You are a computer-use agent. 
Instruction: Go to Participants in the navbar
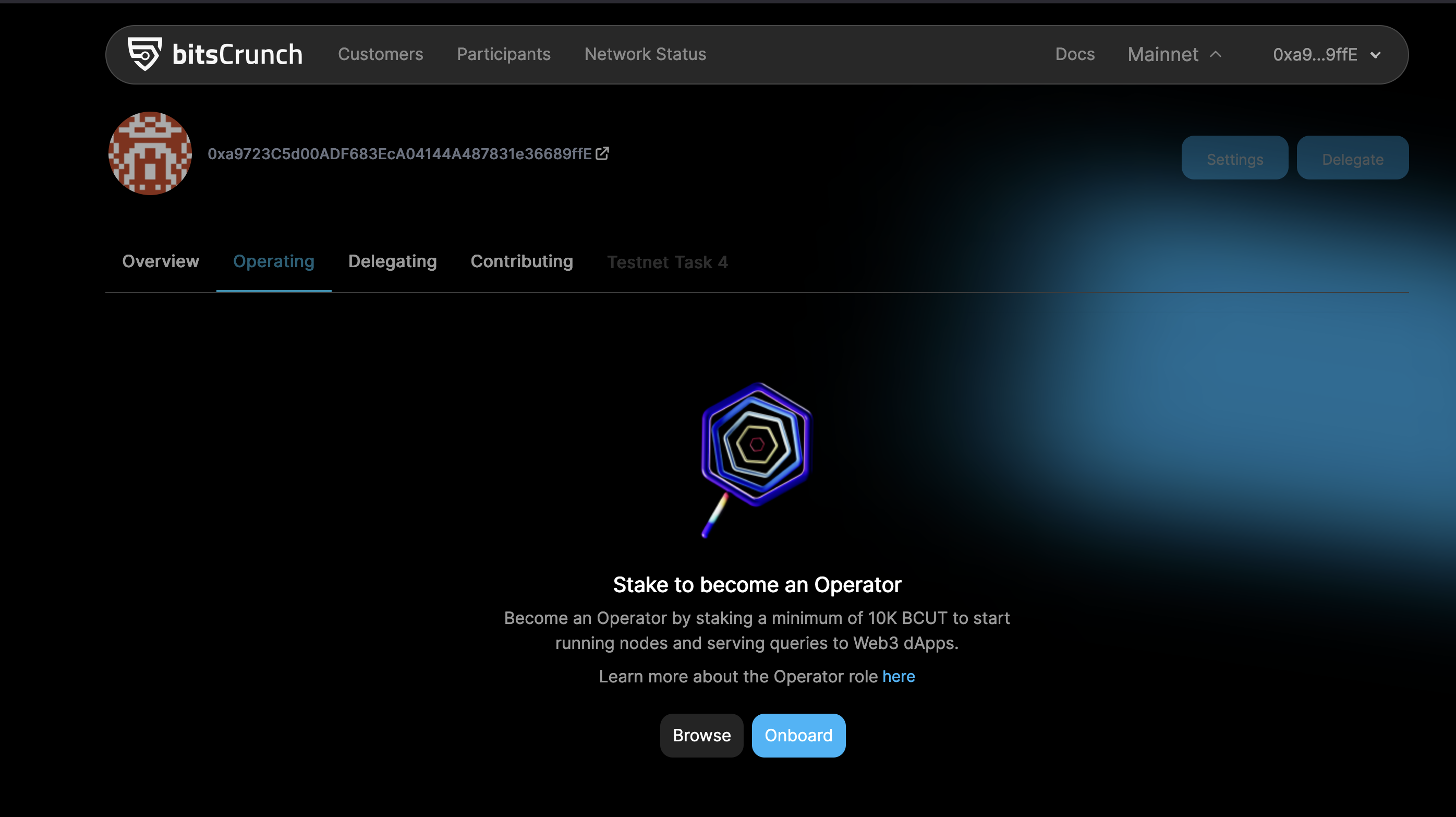[504, 54]
